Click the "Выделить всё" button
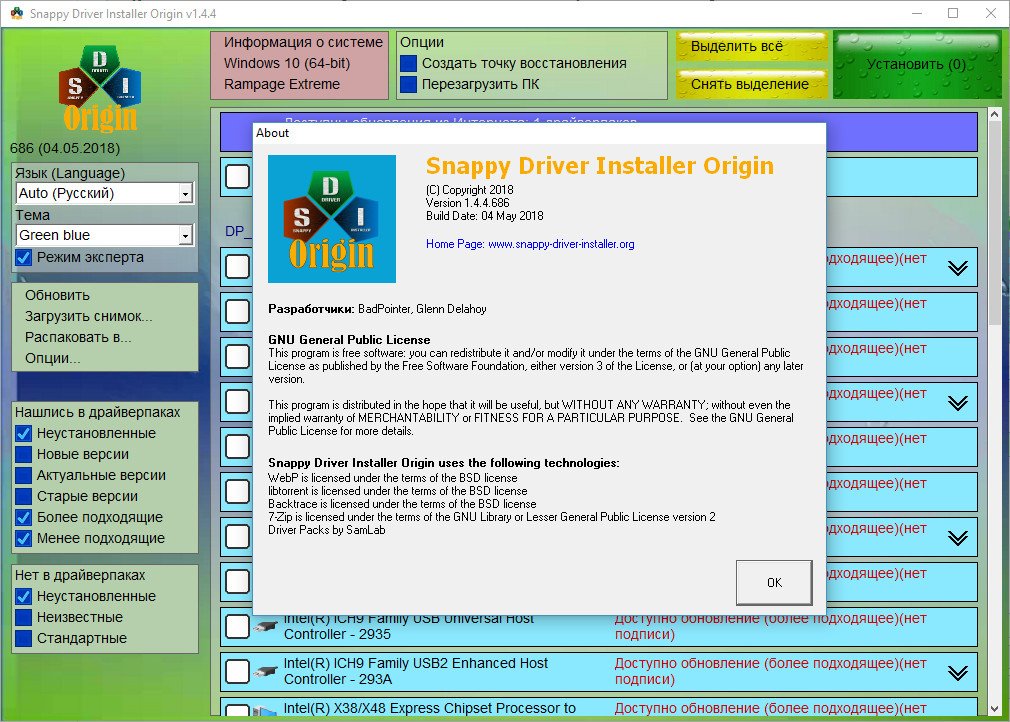Image resolution: width=1010 pixels, height=722 pixels. (x=752, y=46)
